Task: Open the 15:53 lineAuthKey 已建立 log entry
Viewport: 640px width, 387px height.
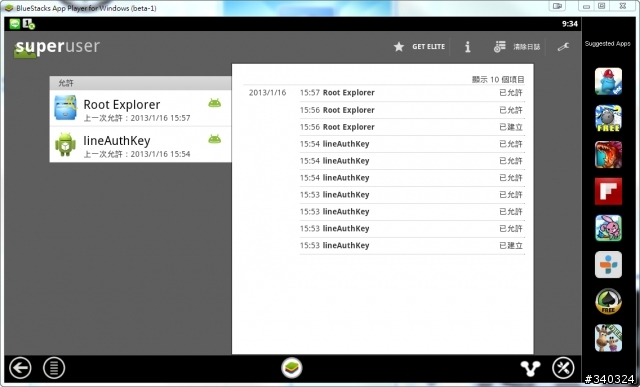Action: 412,245
